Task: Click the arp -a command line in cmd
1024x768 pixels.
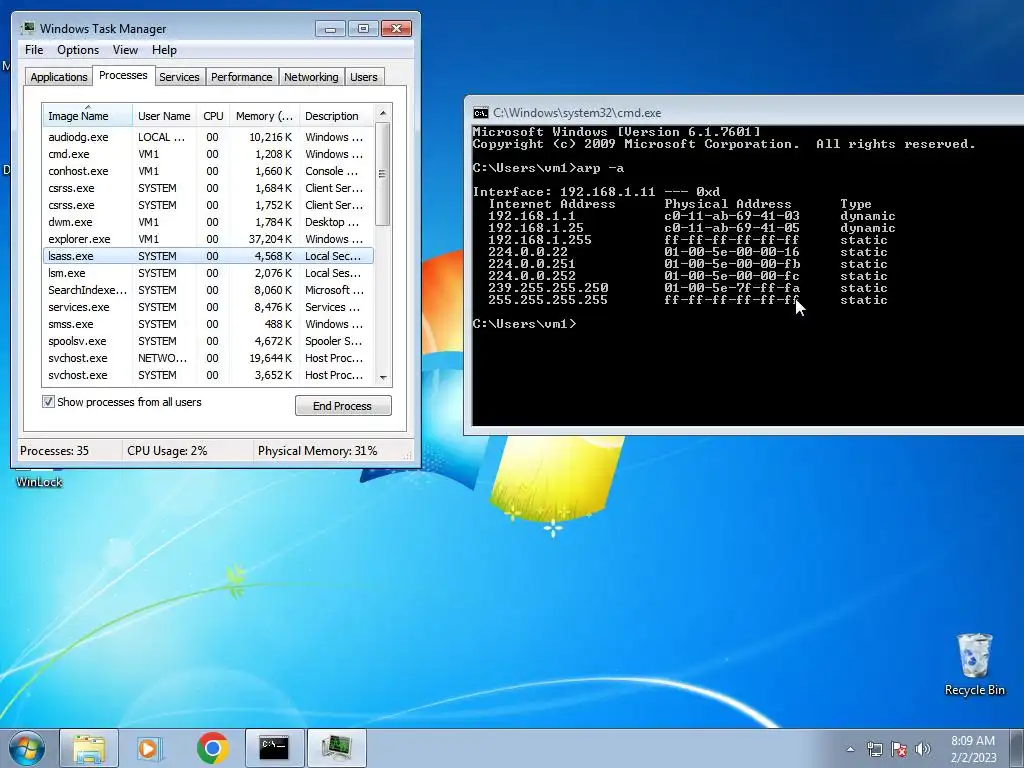Action: pyautogui.click(x=549, y=168)
